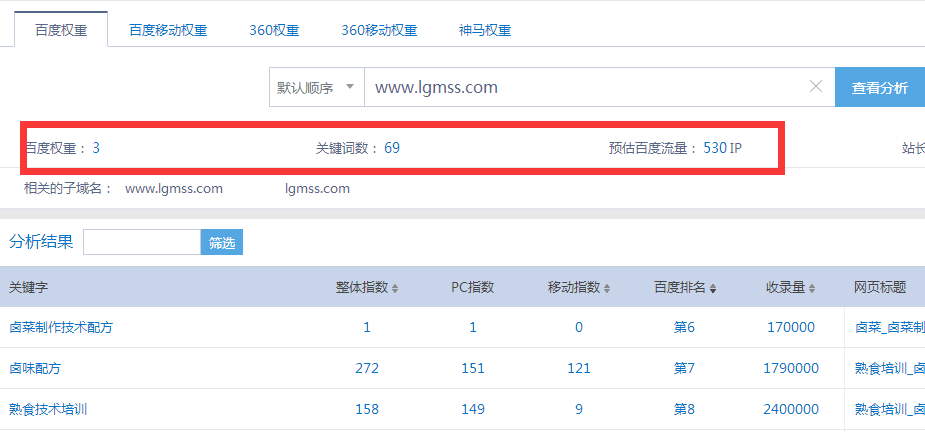Open page title link in 卤味配方 row

pyautogui.click(x=890, y=368)
